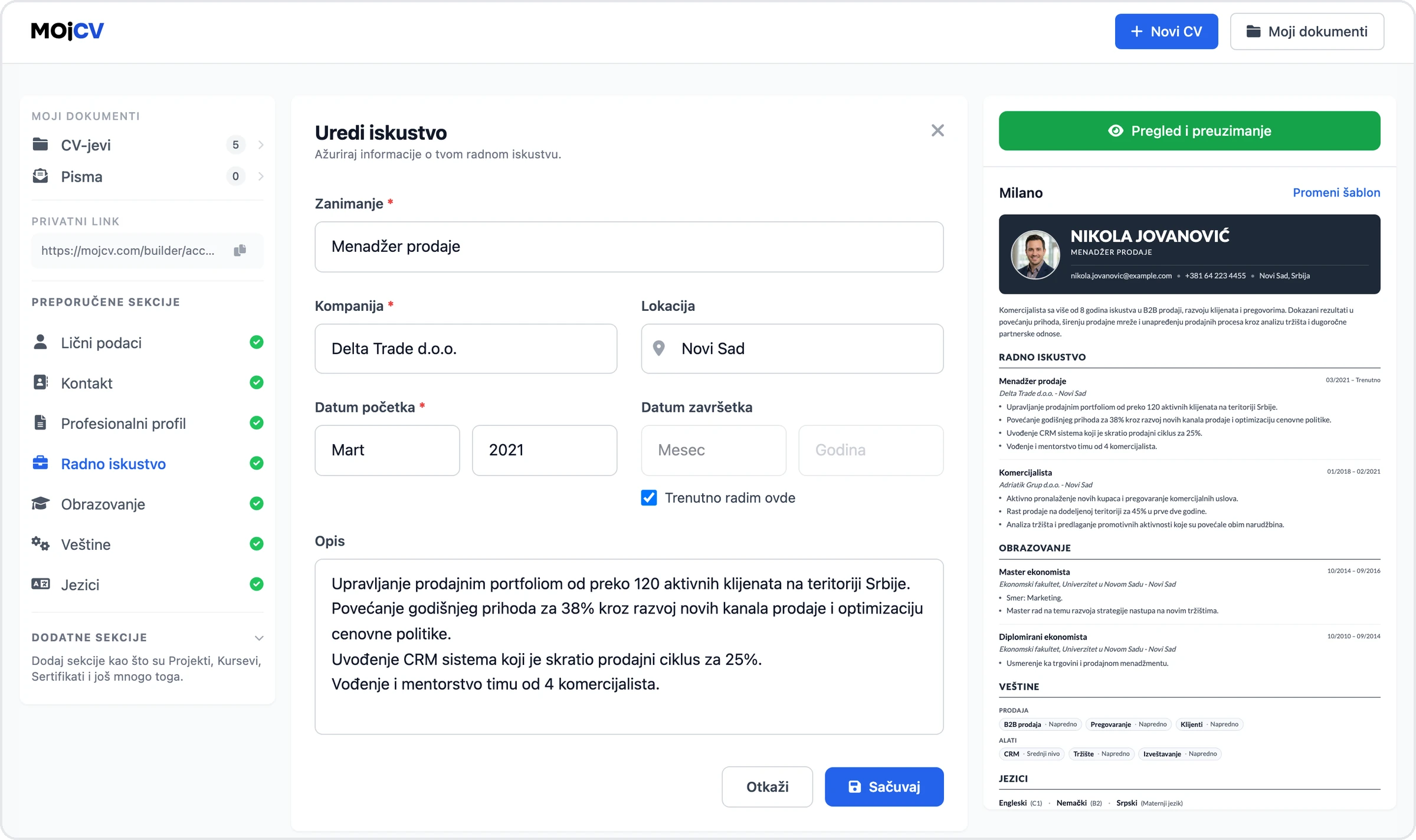Click the Lični podaci person icon
Image resolution: width=1416 pixels, height=840 pixels.
40,342
